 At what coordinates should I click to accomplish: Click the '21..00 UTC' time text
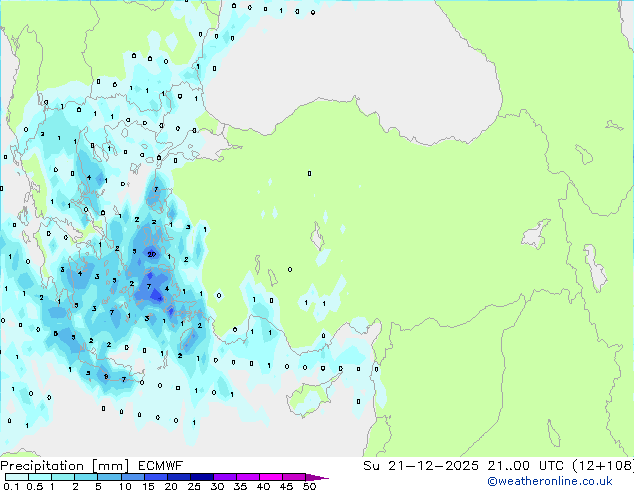(525, 466)
